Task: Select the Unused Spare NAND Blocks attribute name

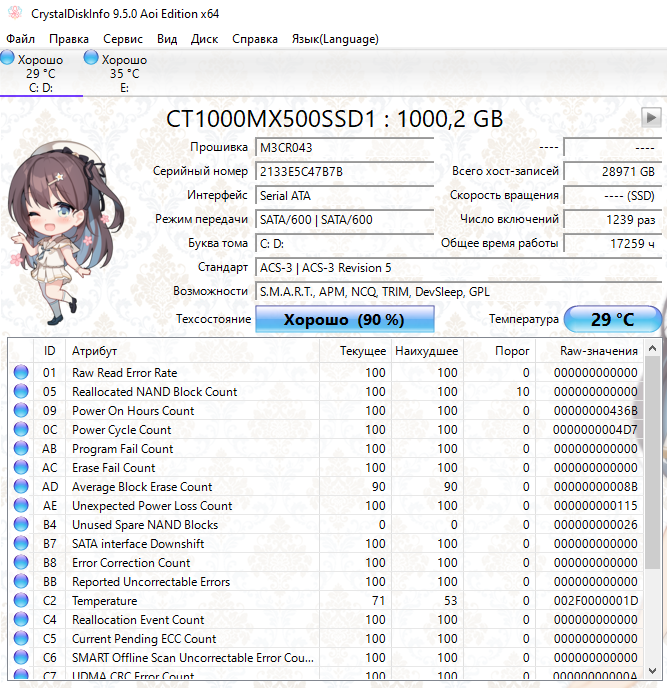Action: [x=145, y=525]
